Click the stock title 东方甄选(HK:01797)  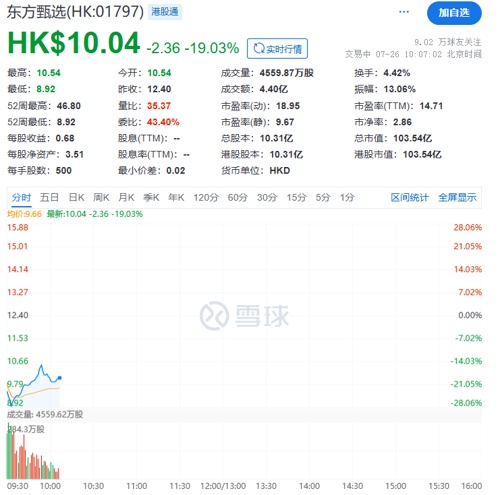click(75, 12)
